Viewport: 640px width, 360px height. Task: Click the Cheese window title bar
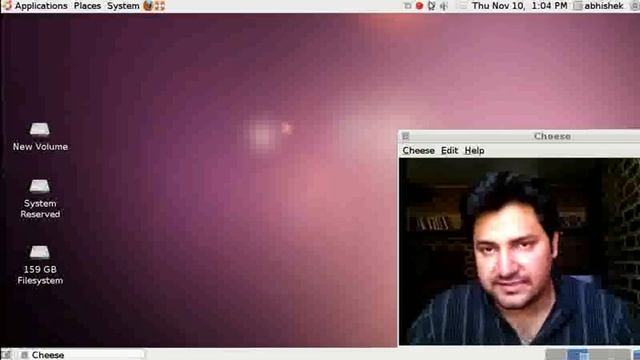[x=519, y=136]
